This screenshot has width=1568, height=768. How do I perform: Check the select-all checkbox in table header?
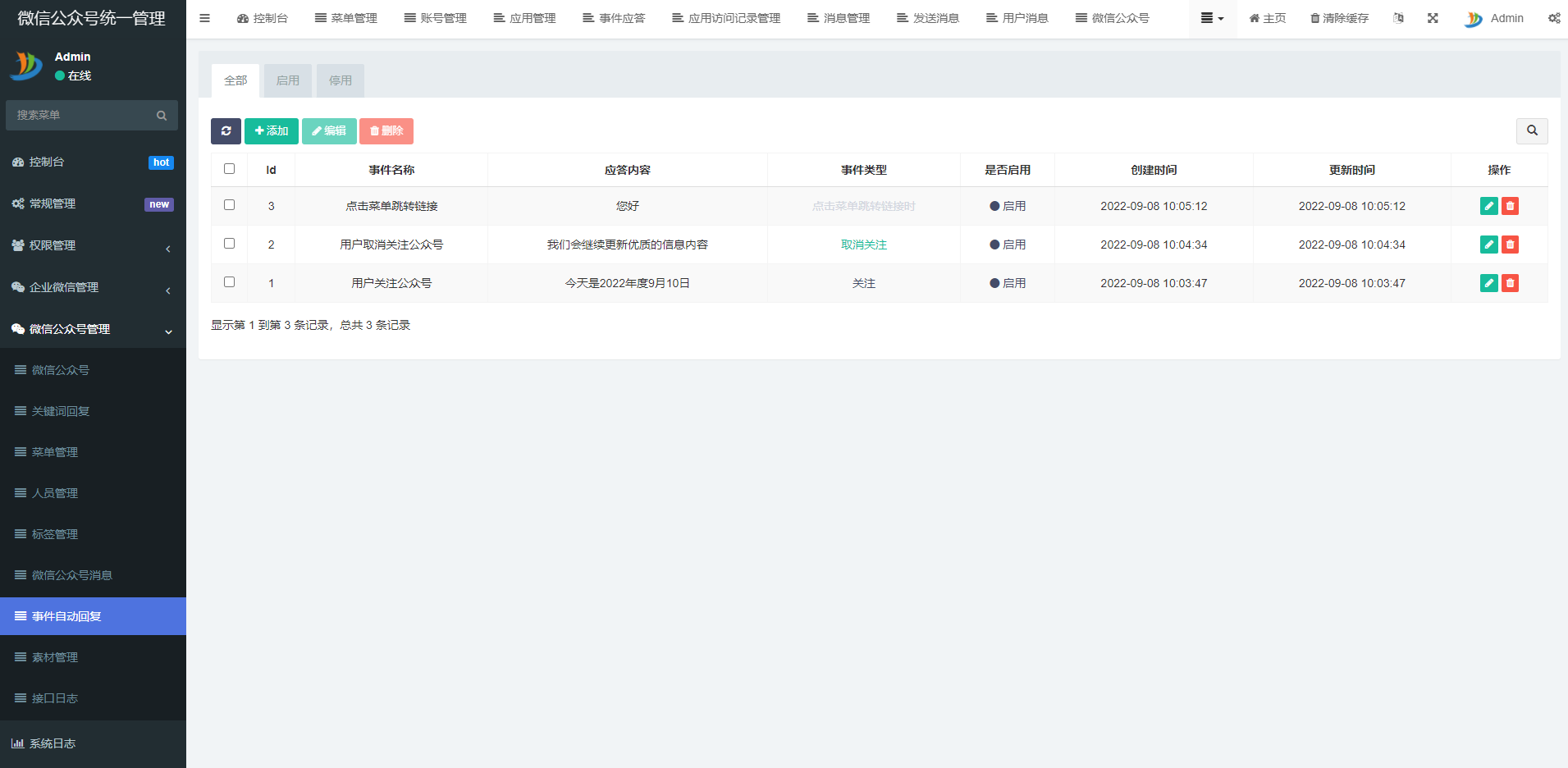(230, 169)
